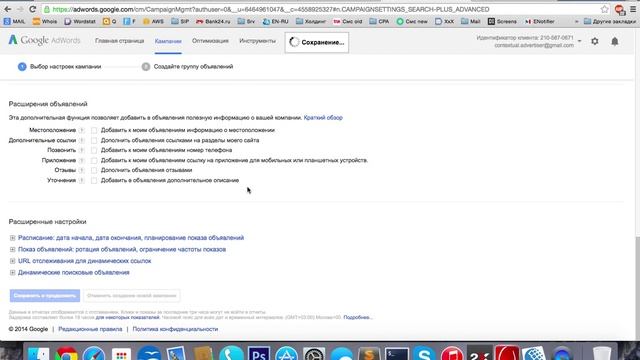This screenshot has height=360, width=640.
Task: Open the Whois bookmark
Action: pos(45,21)
